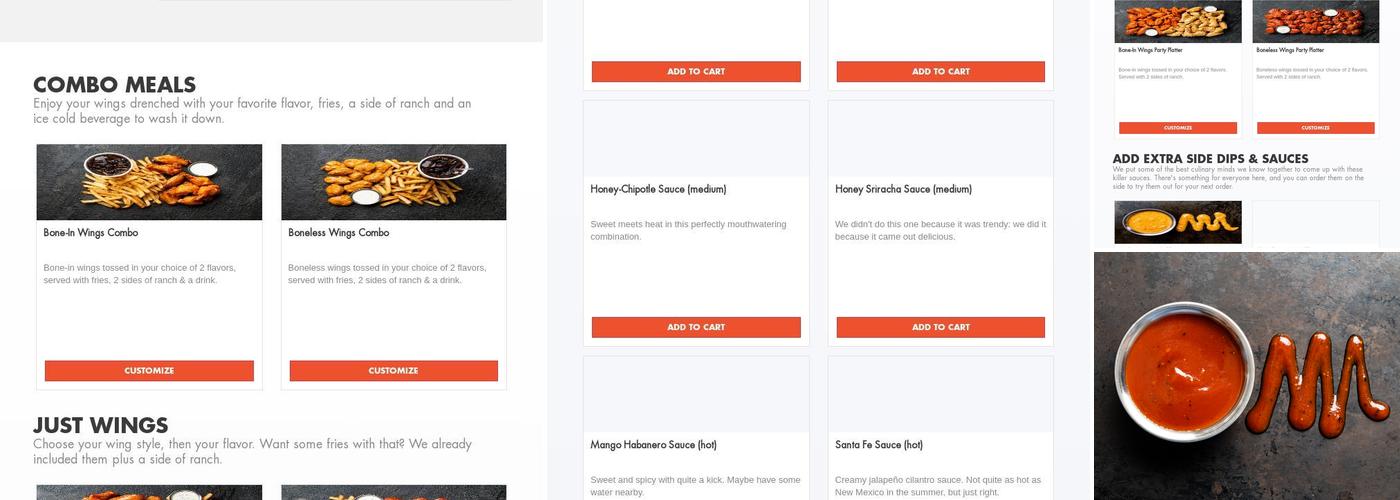Click the Boneless Wings Combo photo

click(x=393, y=182)
